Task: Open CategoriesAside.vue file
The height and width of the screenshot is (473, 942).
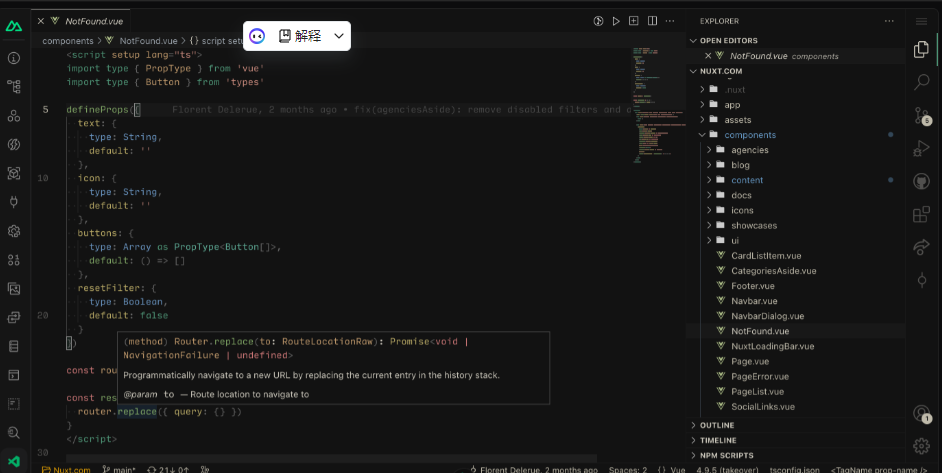Action: tap(773, 270)
